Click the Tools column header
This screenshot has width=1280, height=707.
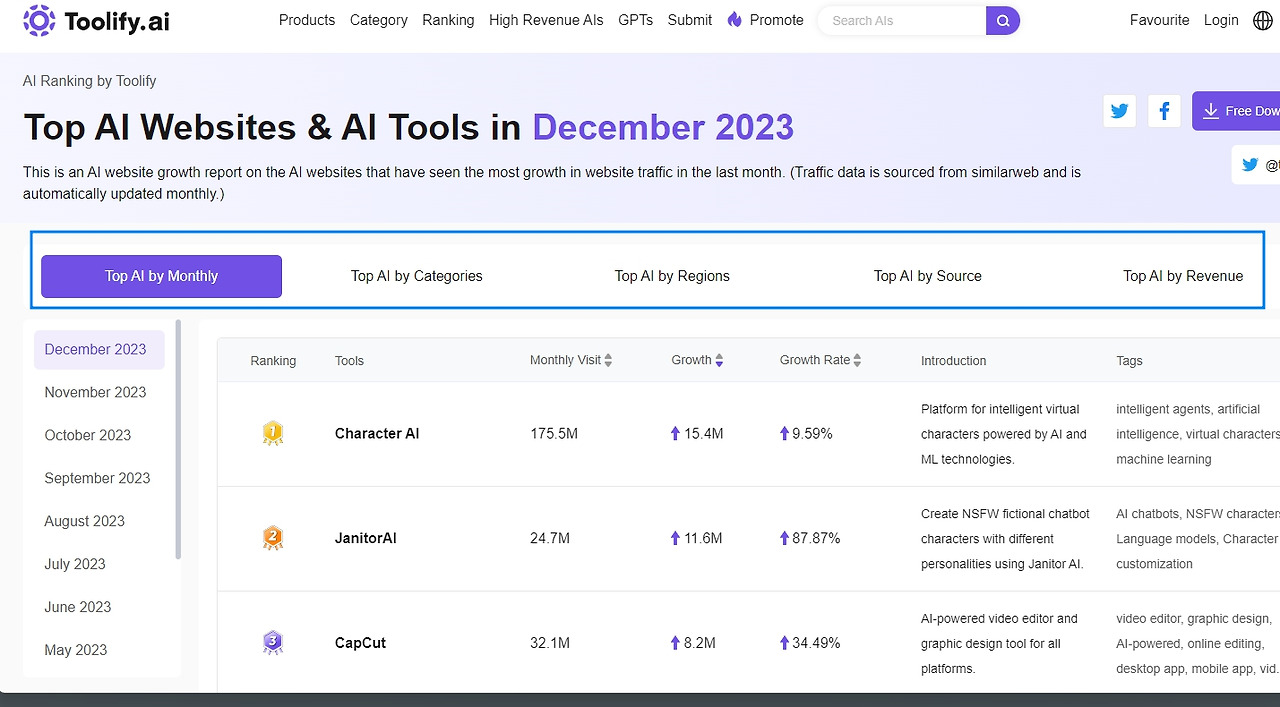(349, 361)
